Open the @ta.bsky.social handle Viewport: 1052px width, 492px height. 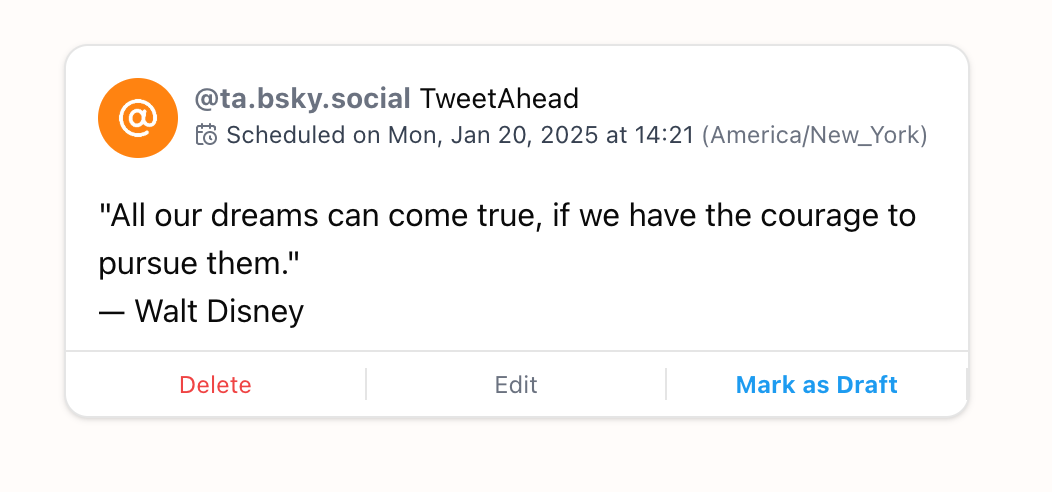[302, 99]
